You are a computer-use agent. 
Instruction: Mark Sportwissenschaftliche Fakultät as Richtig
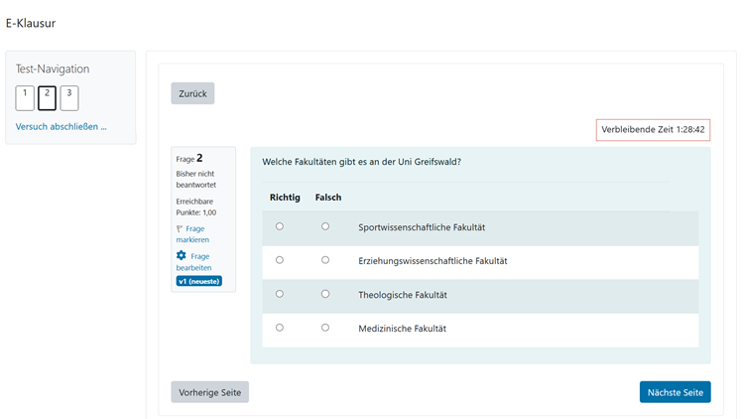coord(279,226)
